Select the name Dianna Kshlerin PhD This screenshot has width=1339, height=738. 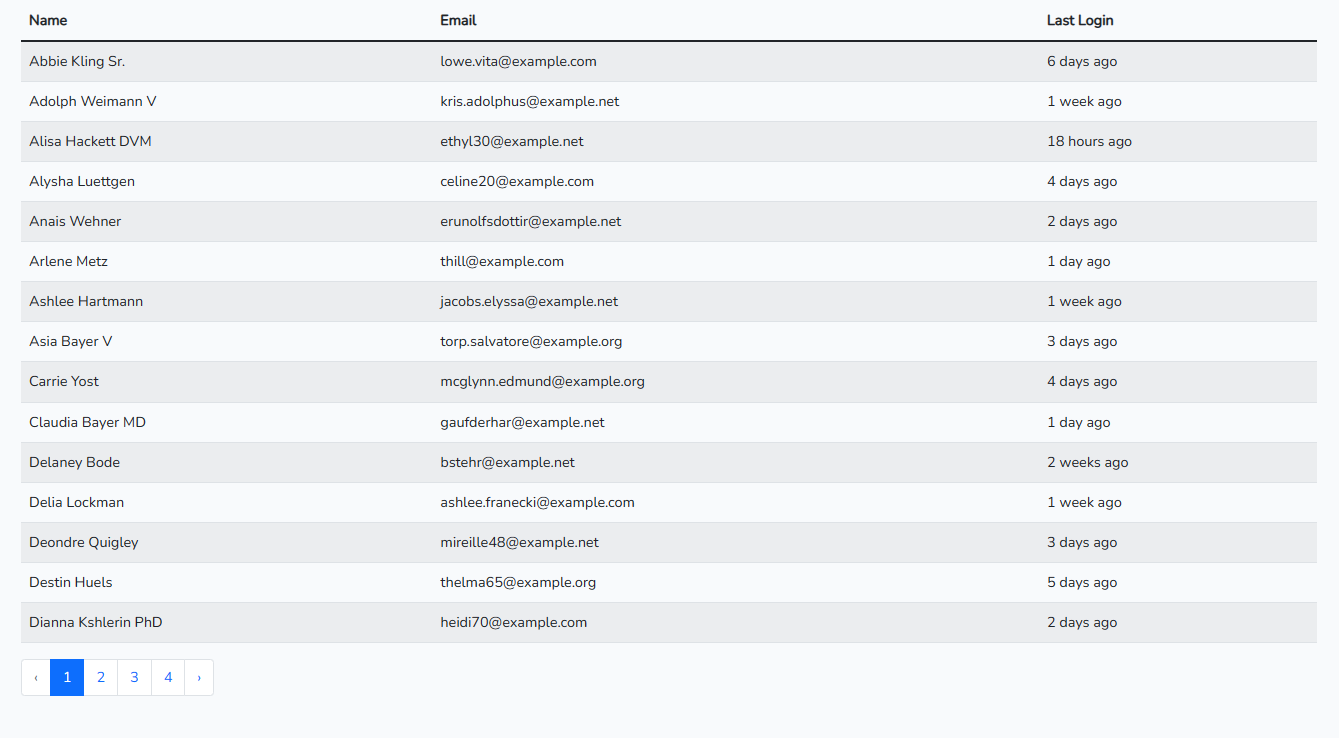[95, 622]
